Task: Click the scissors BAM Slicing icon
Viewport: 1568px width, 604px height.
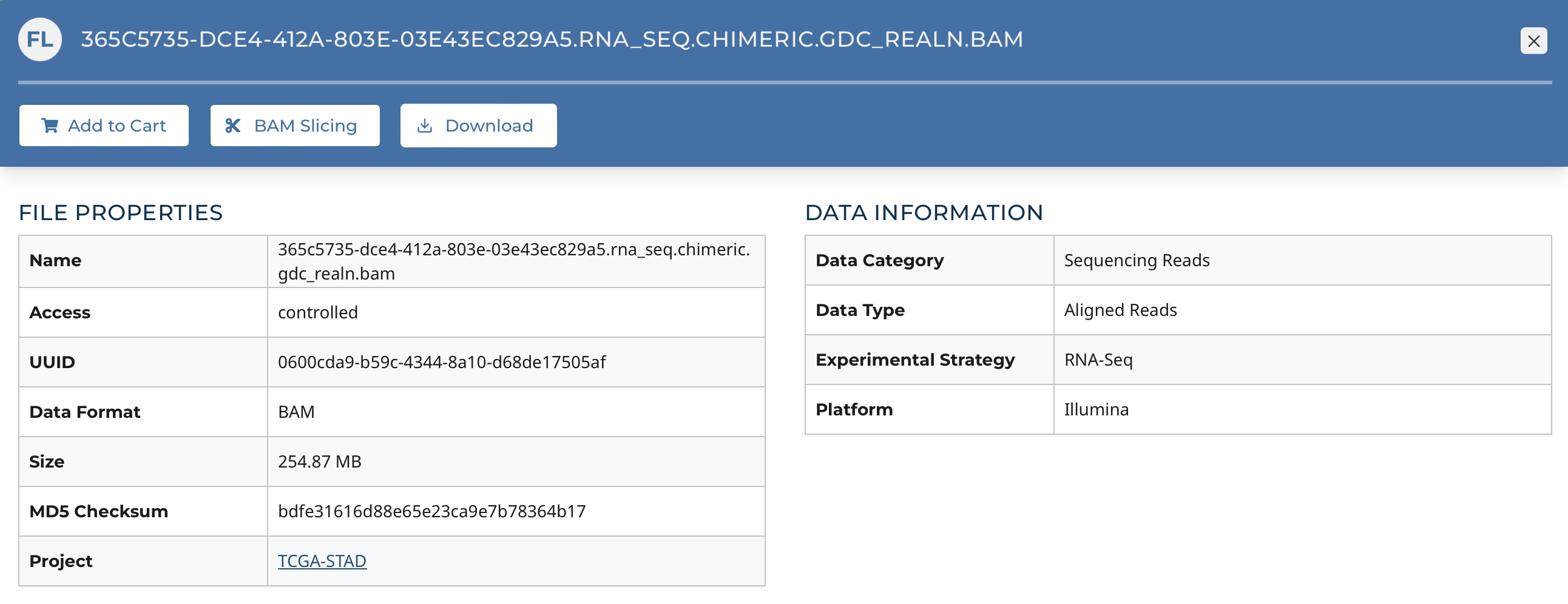Action: [x=232, y=126]
